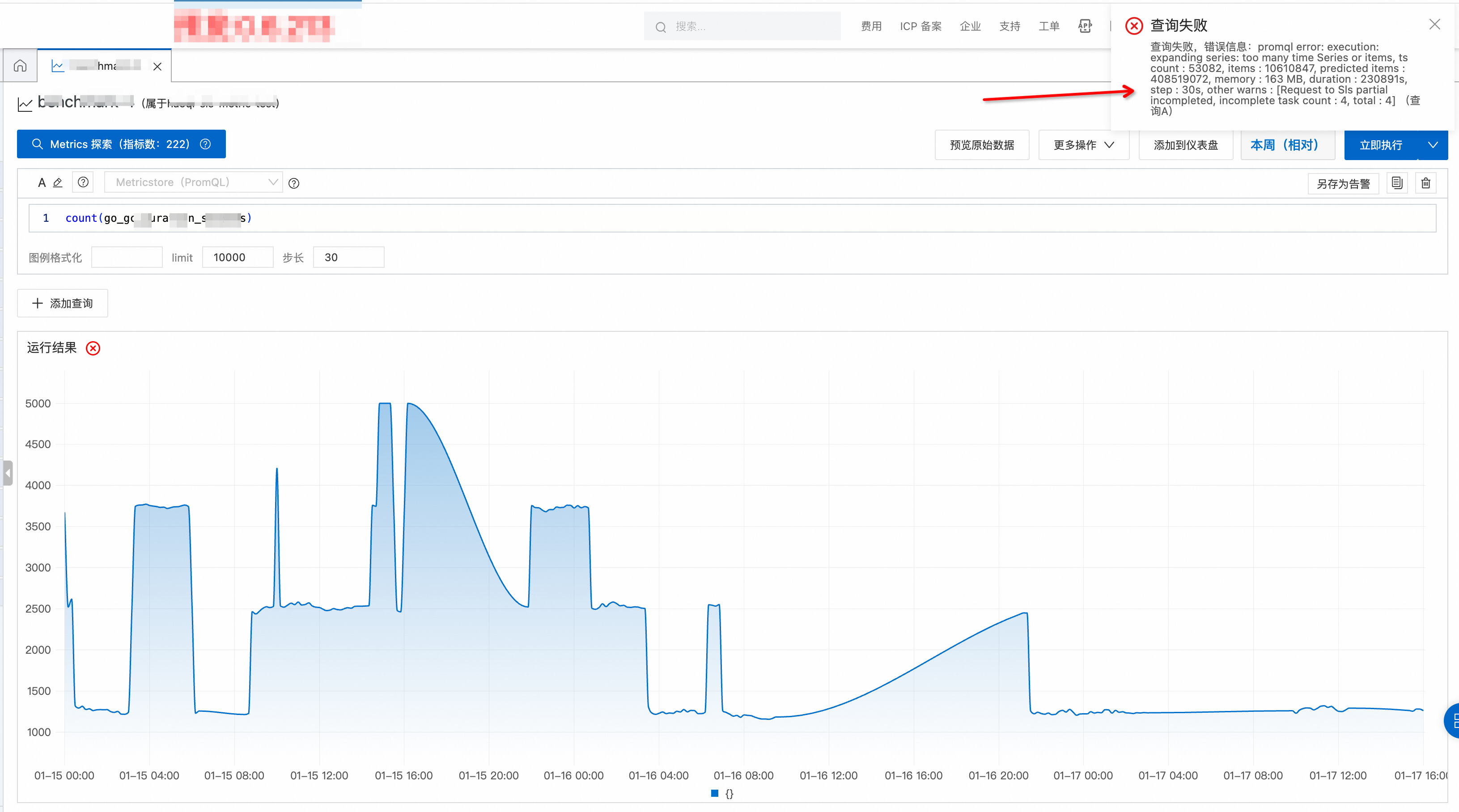Click the edit pencil icon next to query A
This screenshot has width=1459, height=812.
[x=57, y=182]
